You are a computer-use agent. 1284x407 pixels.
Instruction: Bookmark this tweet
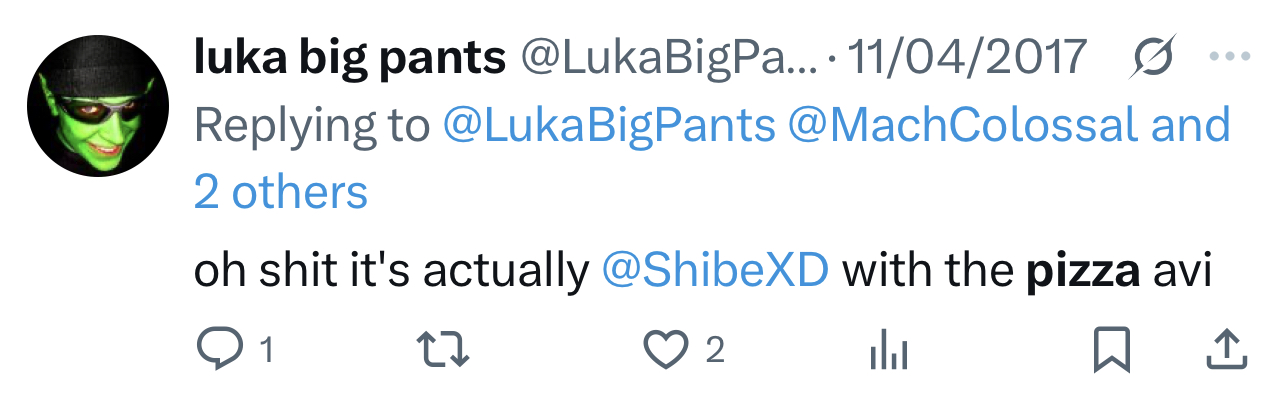point(1111,350)
